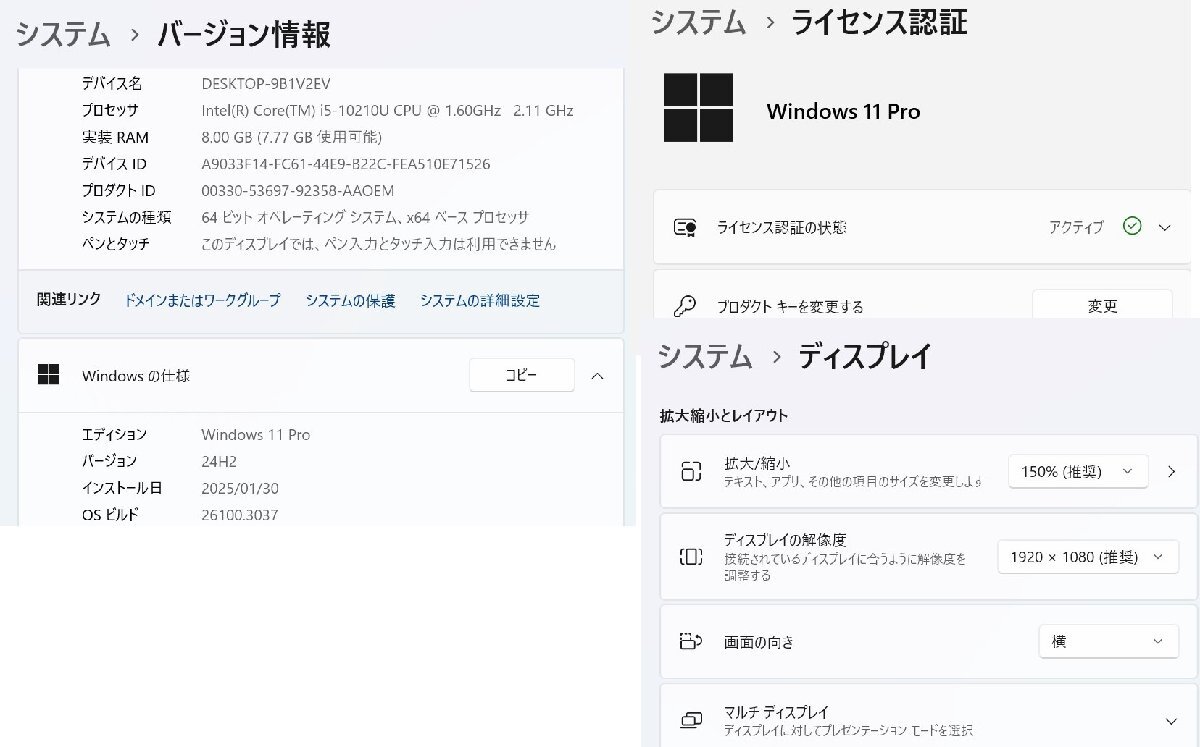Click the ライセンス認証の状態 badge icon
The width and height of the screenshot is (1200, 747).
coord(686,227)
